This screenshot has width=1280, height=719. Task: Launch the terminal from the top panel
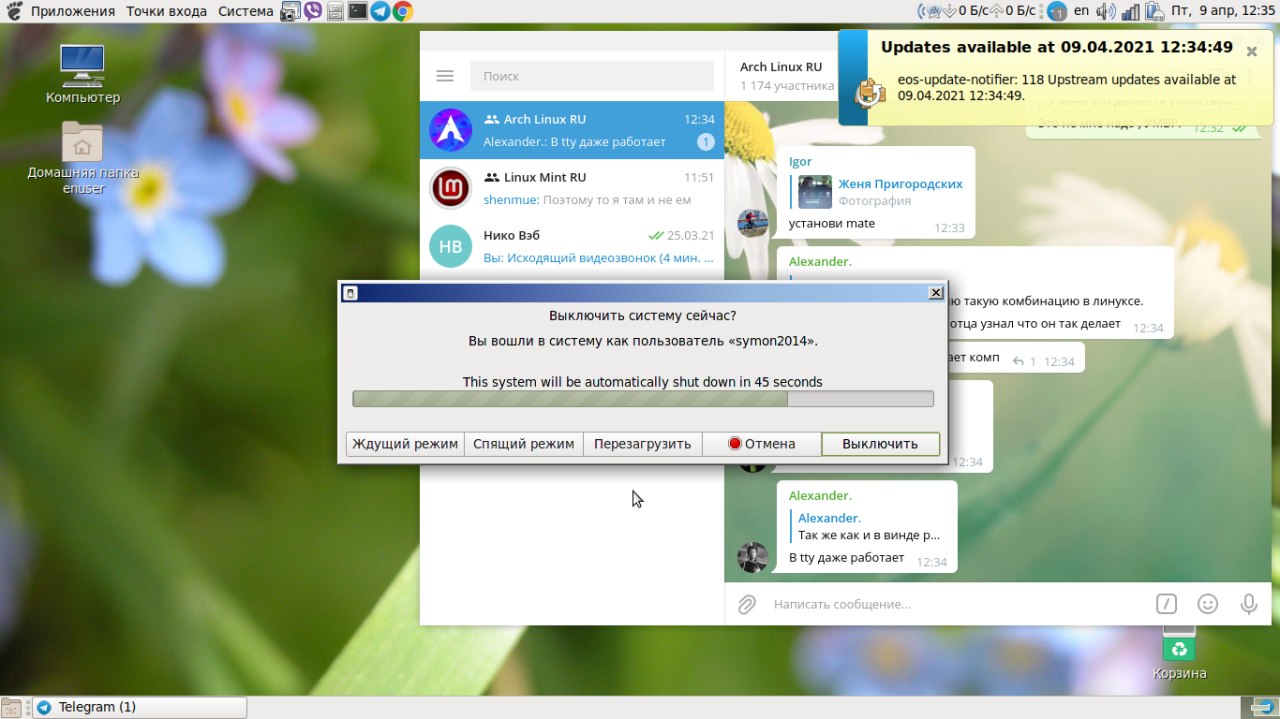pyautogui.click(x=357, y=12)
